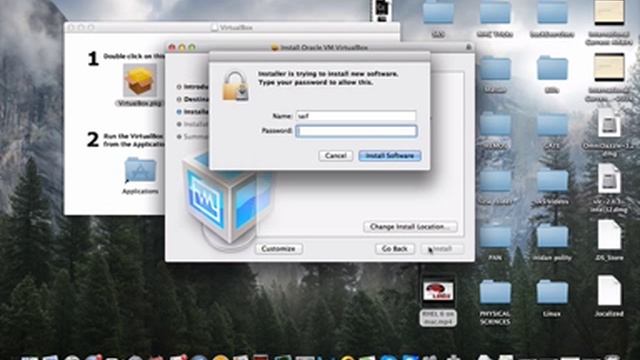Select the PHYSICAL SCIENCES folder on the desktop

495,292
